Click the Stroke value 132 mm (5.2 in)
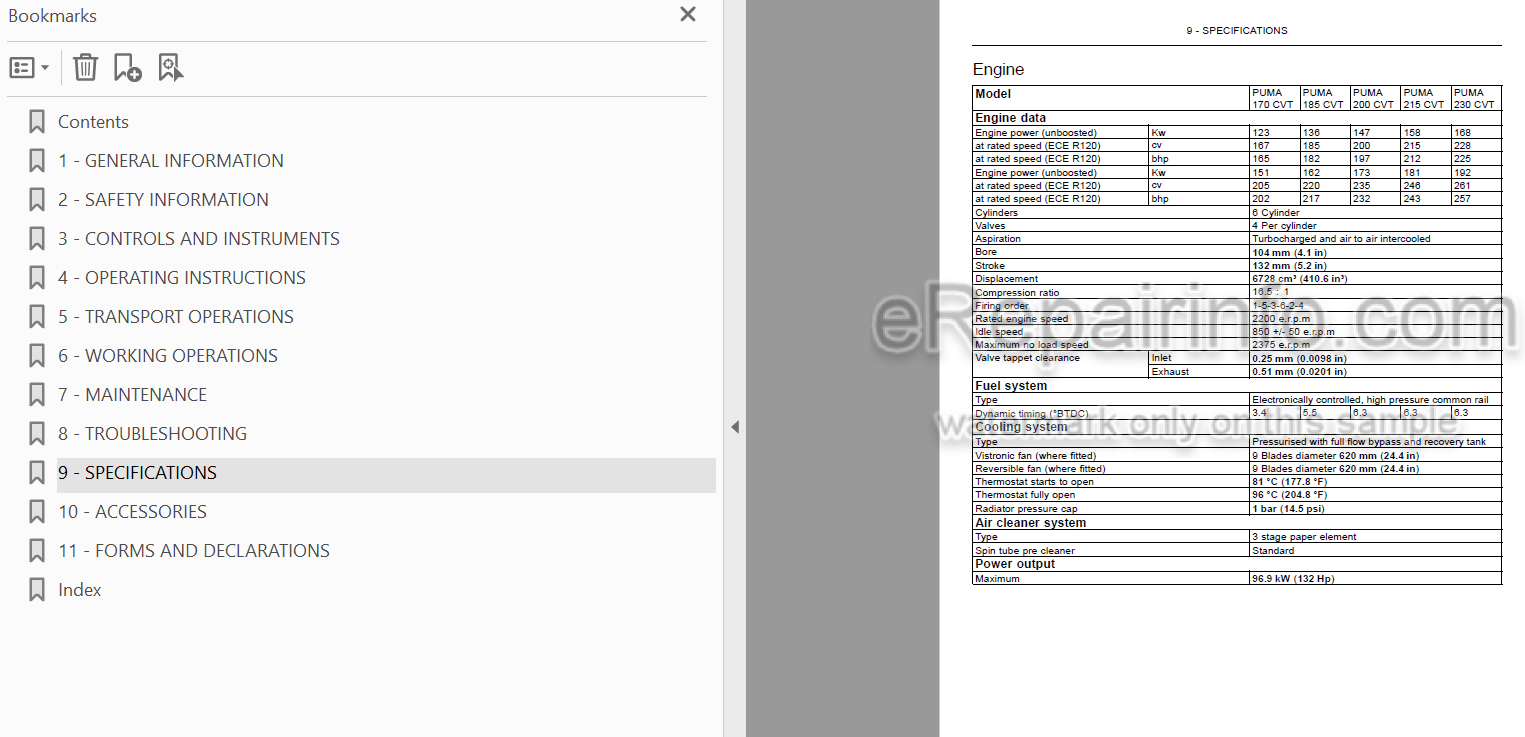Screen dimensions: 1525x737 (1289, 266)
